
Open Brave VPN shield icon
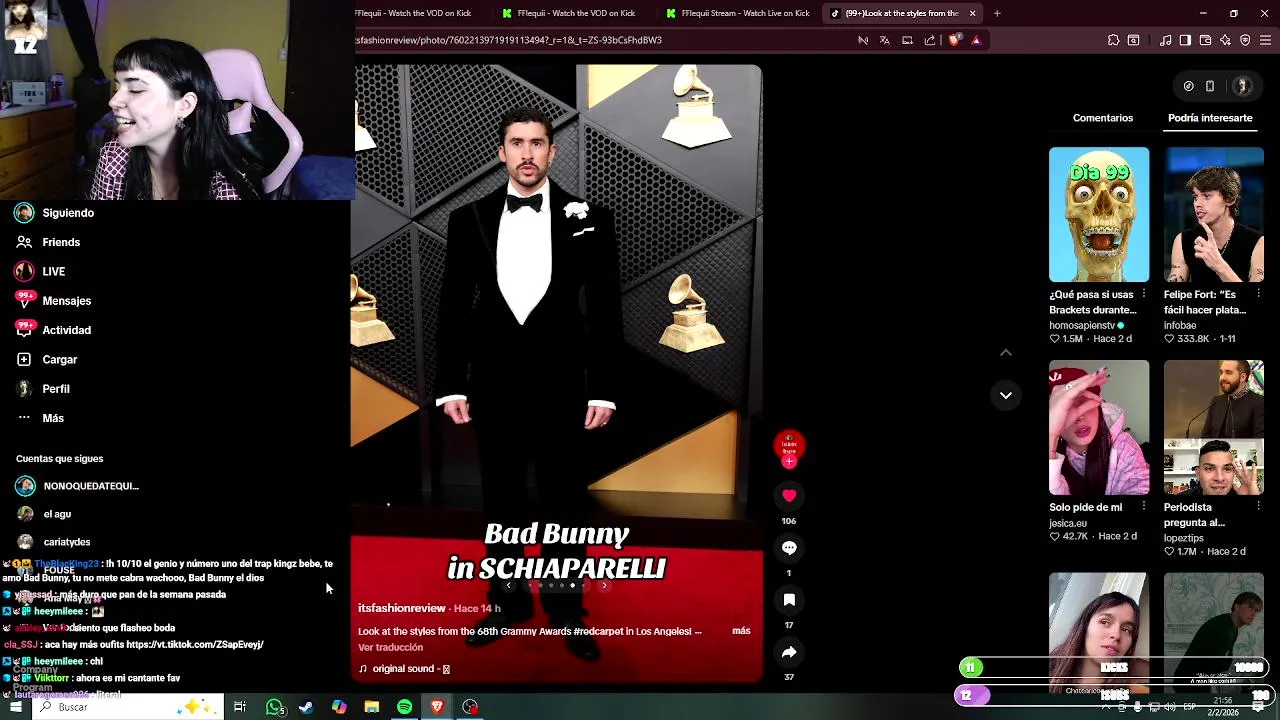click(1245, 40)
